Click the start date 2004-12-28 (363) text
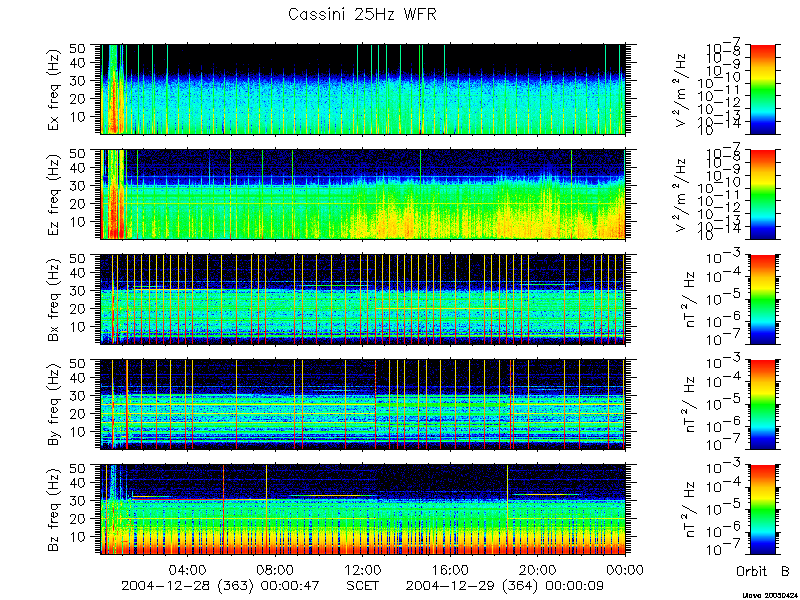This screenshot has height=600, width=800. click(187, 586)
